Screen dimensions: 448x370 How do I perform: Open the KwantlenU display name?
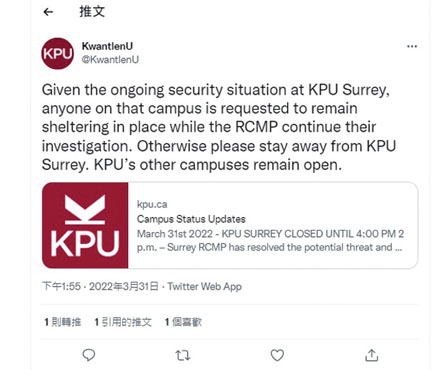[x=107, y=46]
